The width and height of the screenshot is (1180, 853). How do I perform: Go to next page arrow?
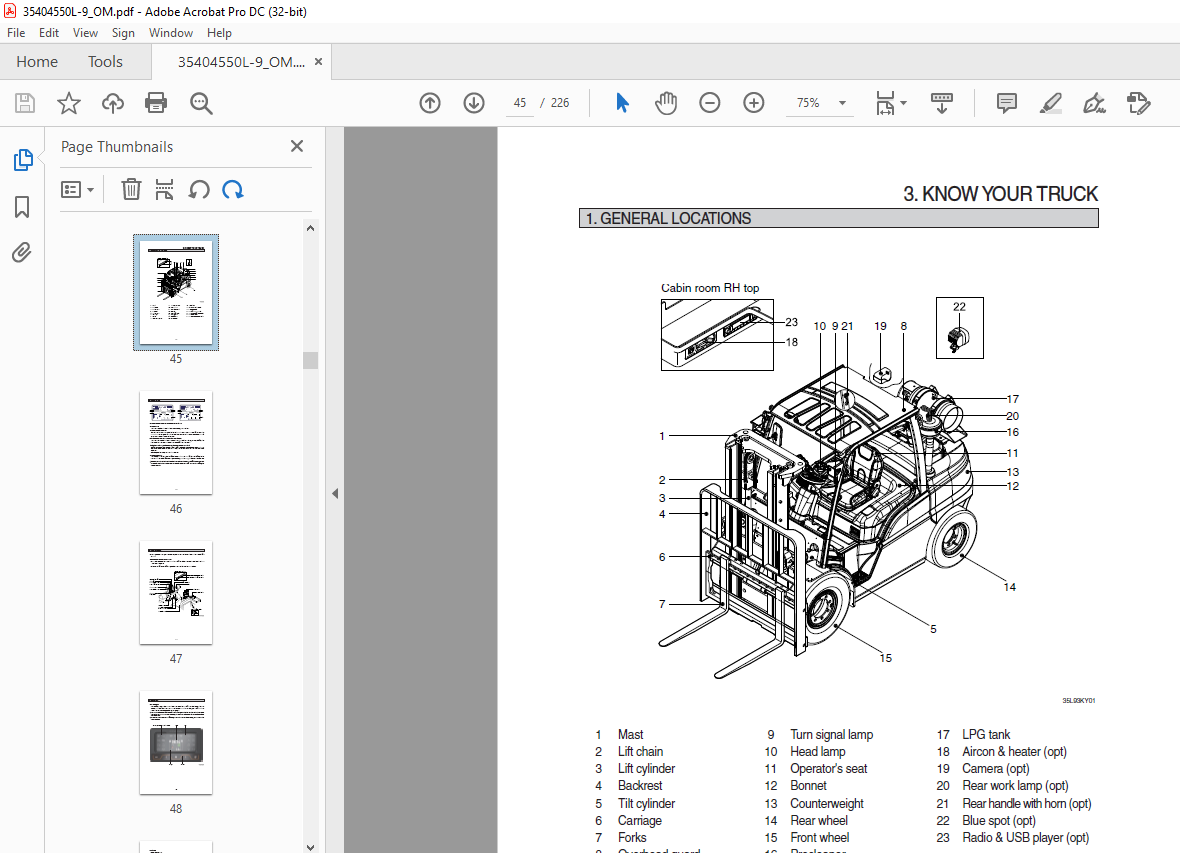(473, 103)
